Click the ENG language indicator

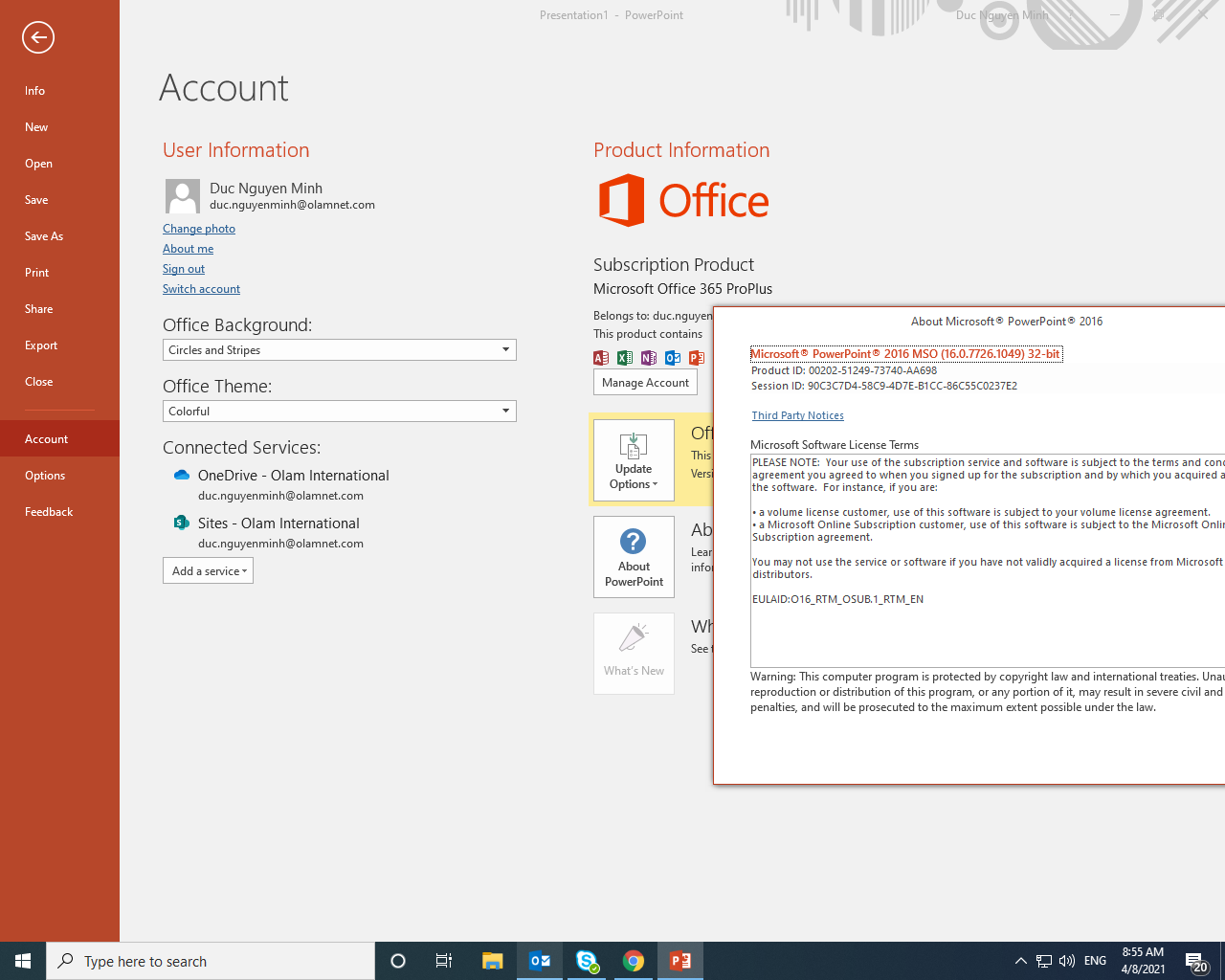(x=1096, y=961)
